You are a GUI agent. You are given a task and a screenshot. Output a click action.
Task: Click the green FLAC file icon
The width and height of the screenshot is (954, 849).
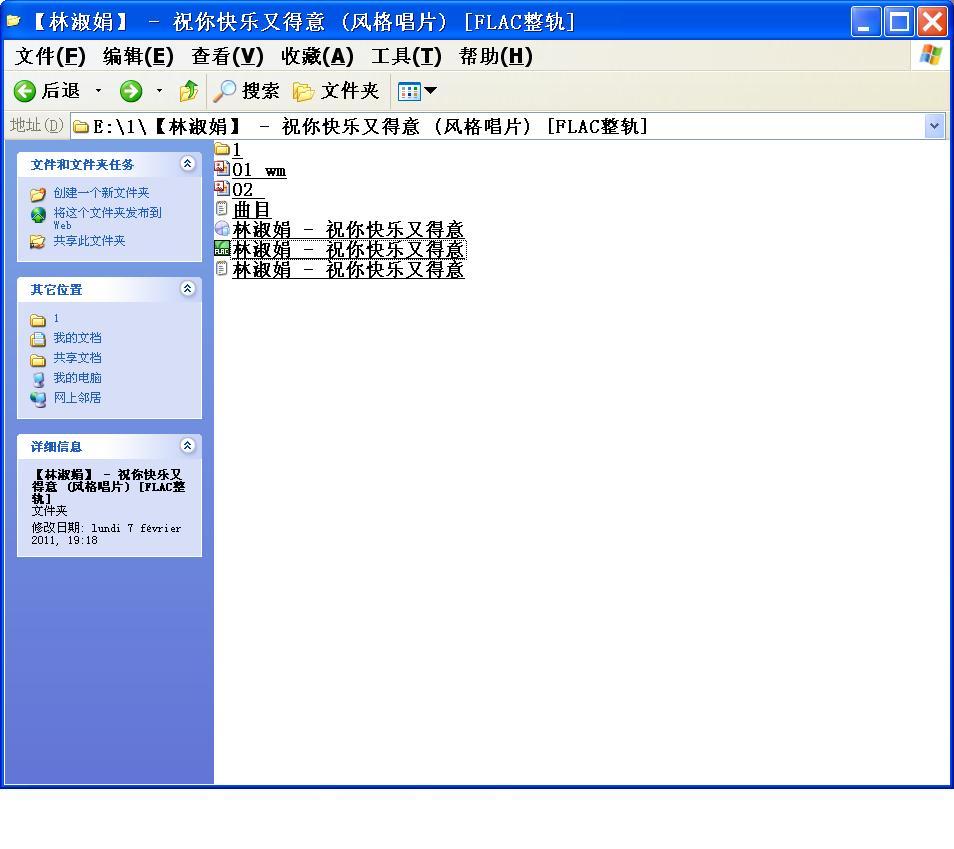[222, 248]
